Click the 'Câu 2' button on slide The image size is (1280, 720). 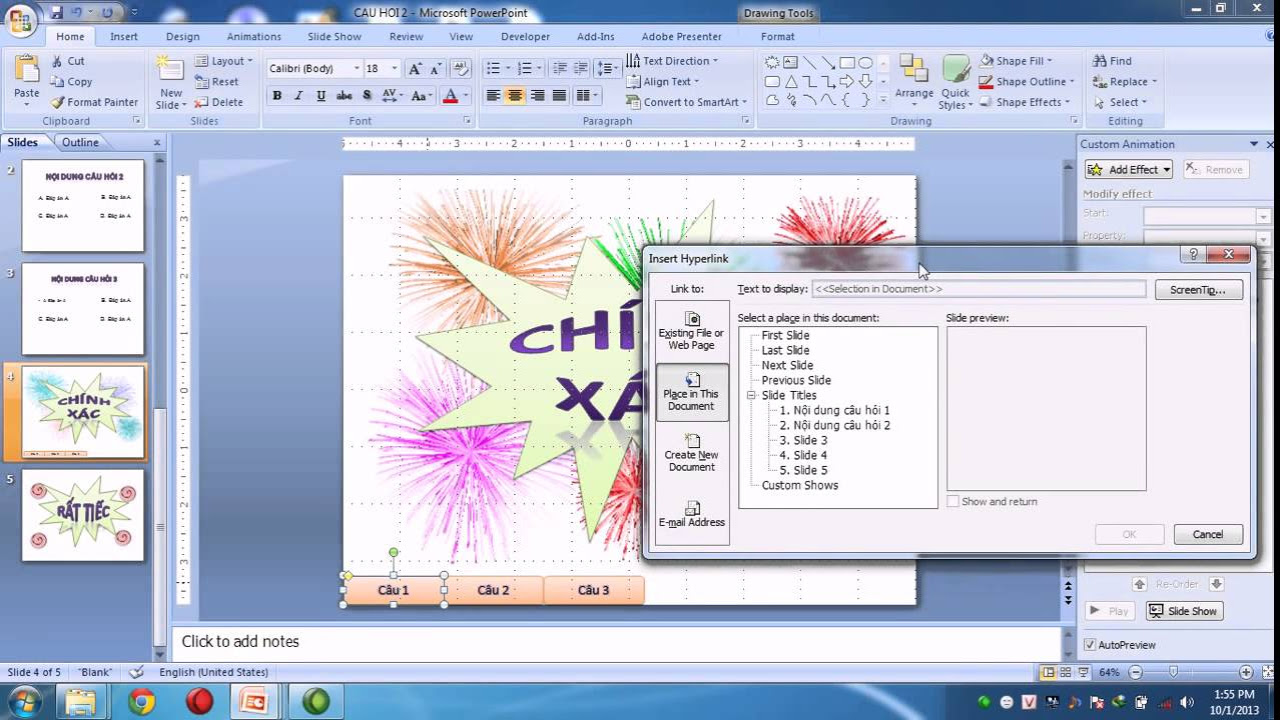pyautogui.click(x=493, y=590)
